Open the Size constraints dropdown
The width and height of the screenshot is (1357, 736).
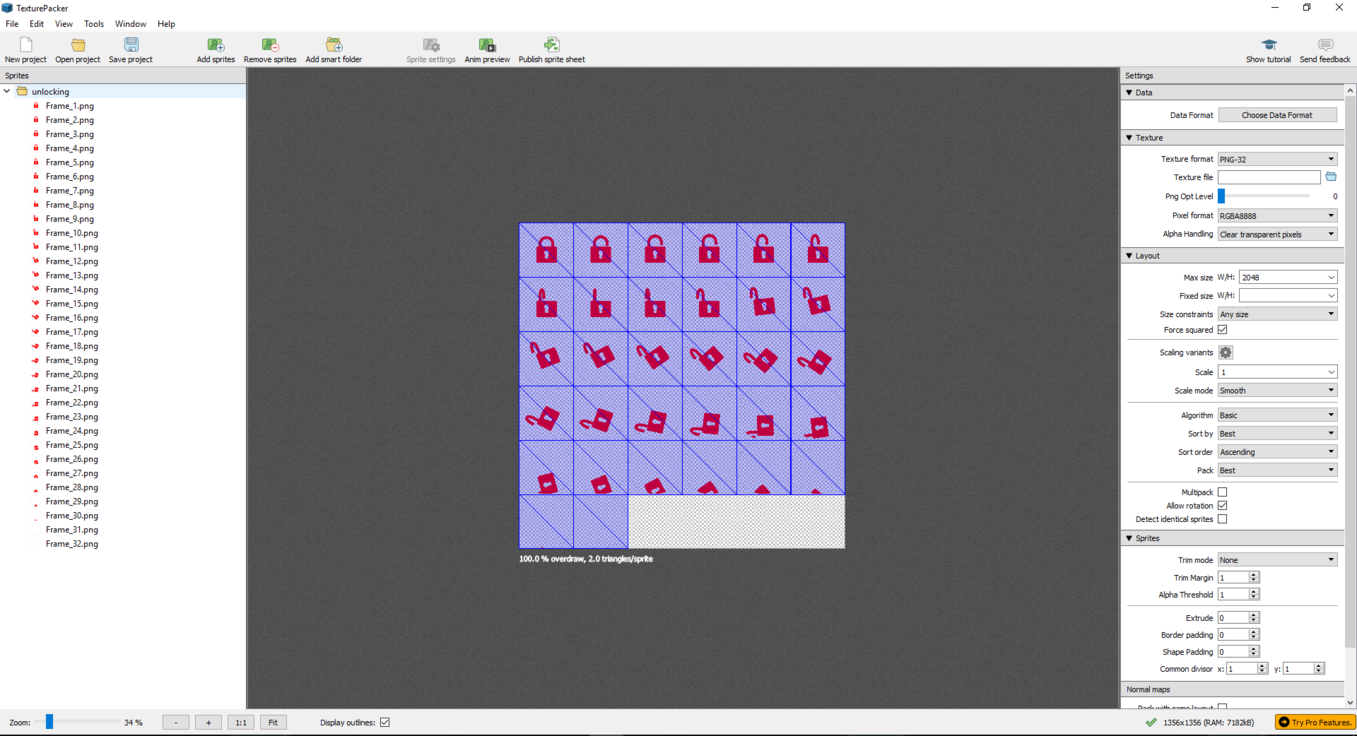click(x=1277, y=314)
